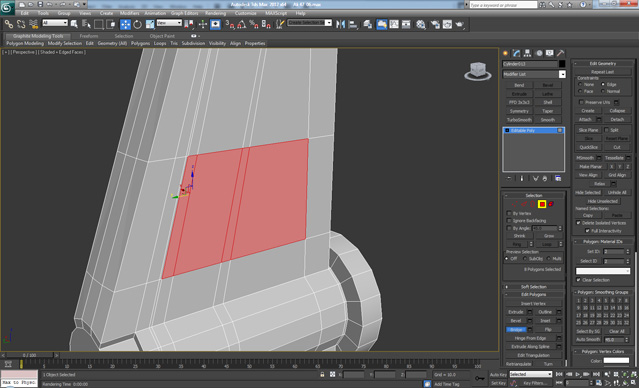Open the Utilities hammer panel tab
The height and width of the screenshot is (388, 639).
pos(560,53)
